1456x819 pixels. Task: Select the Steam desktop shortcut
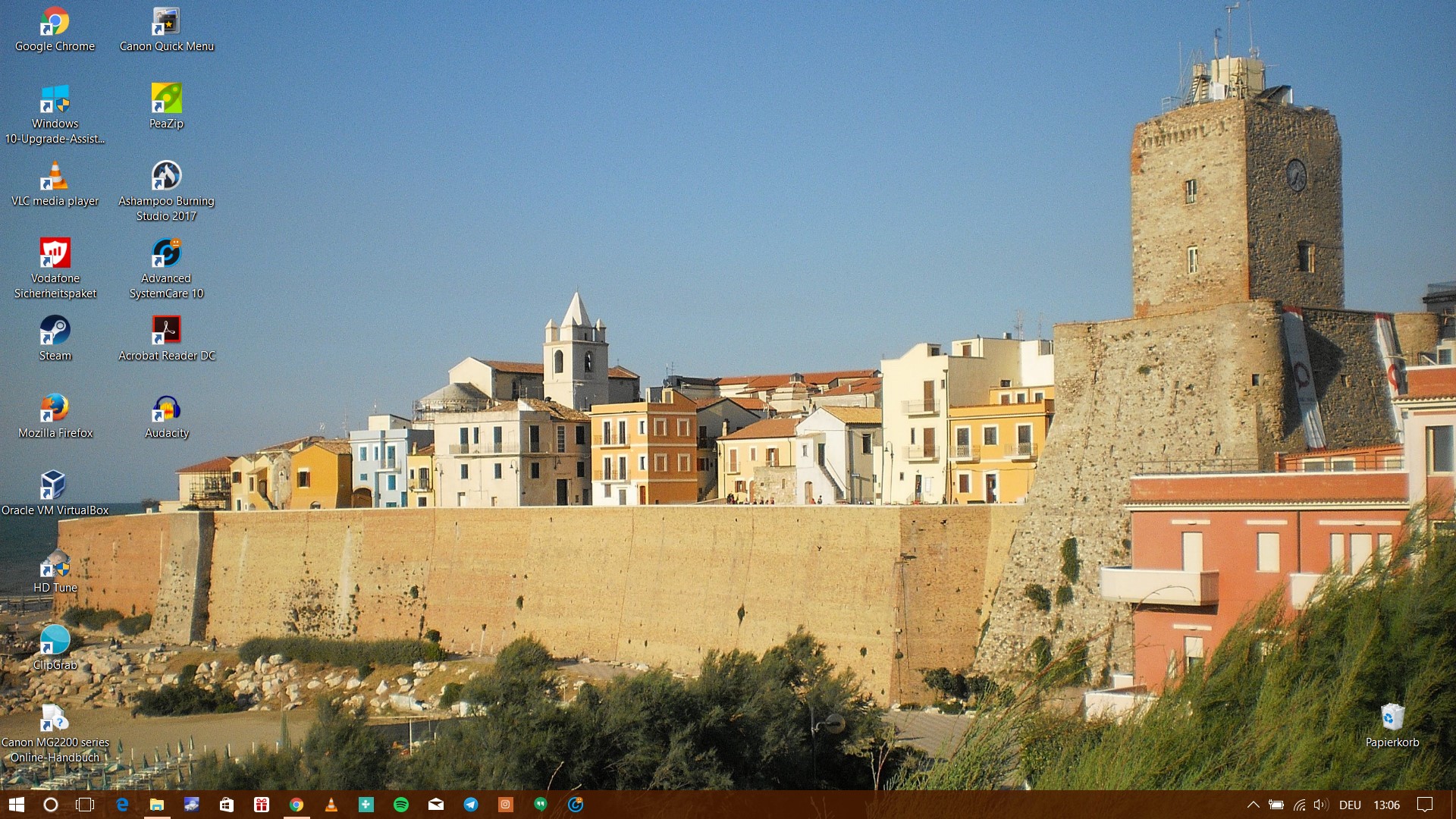point(55,331)
